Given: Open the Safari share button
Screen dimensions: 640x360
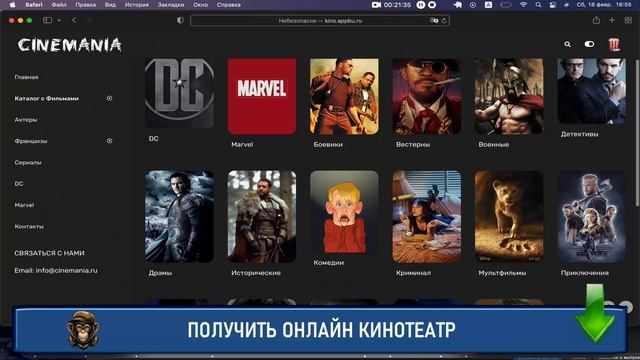Looking at the screenshot, I should (596, 20).
